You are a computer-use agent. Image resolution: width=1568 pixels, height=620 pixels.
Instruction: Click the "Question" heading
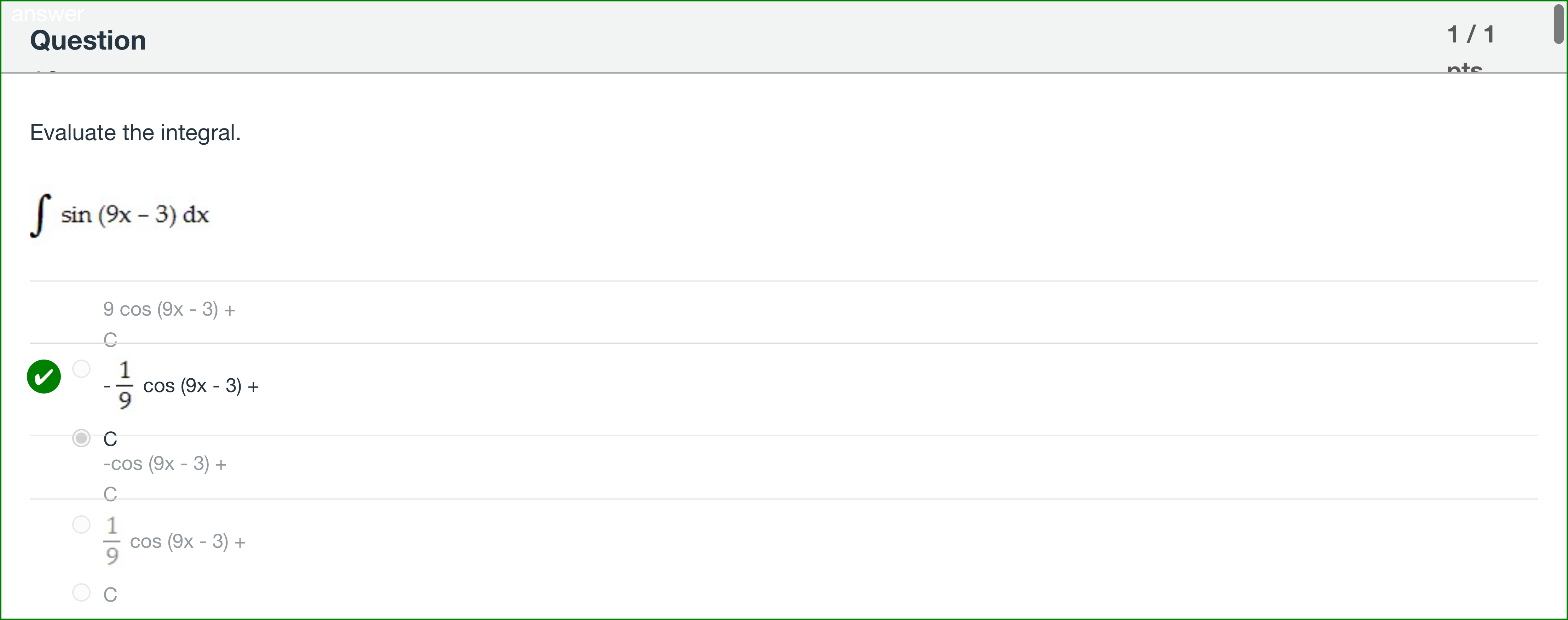[x=88, y=40]
